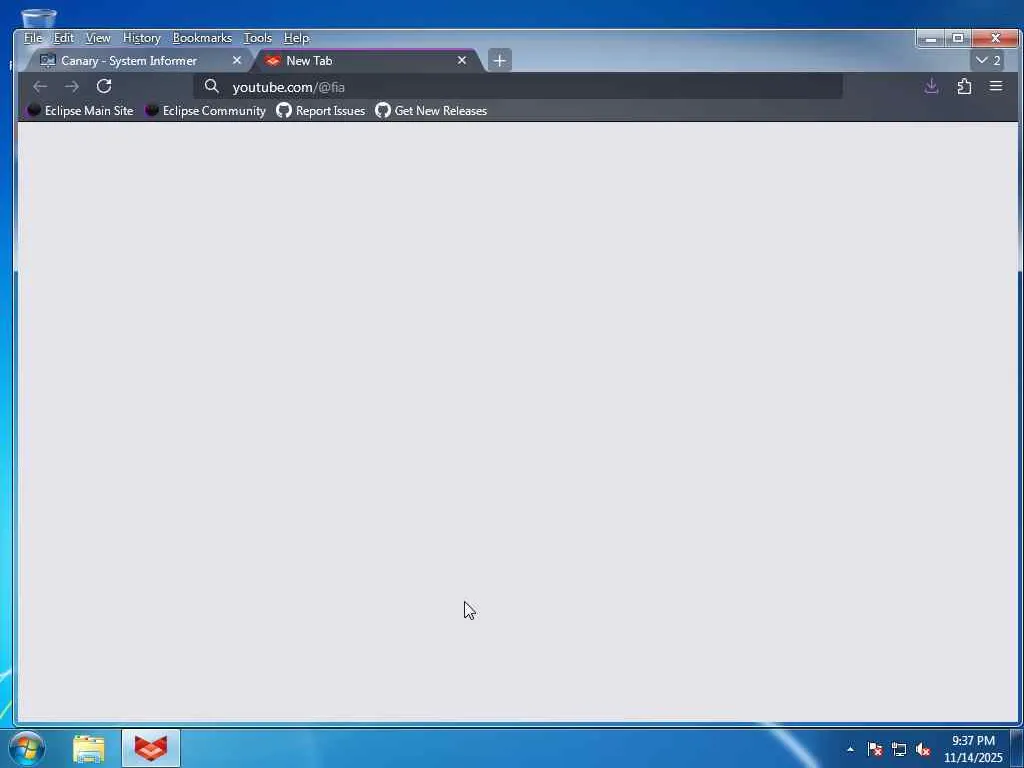Open Action Center flag icon
This screenshot has height=768, width=1024.
[874, 749]
